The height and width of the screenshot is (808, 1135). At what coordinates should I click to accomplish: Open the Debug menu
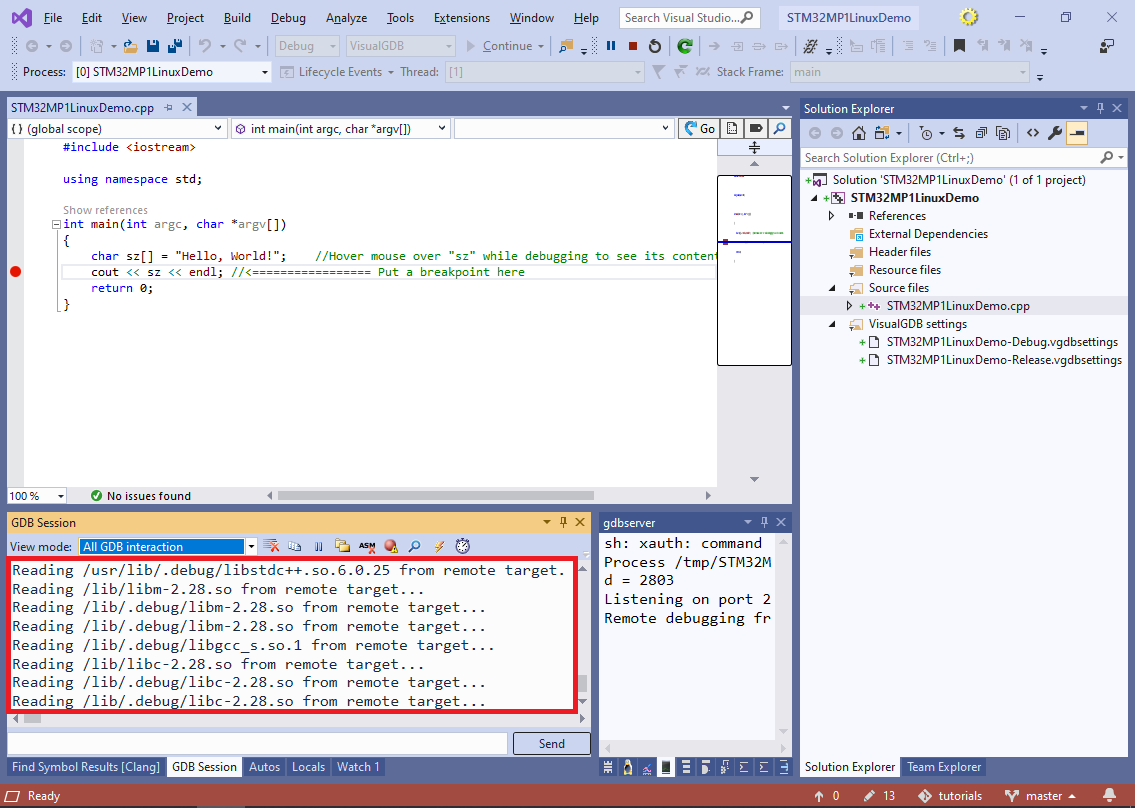pos(288,18)
